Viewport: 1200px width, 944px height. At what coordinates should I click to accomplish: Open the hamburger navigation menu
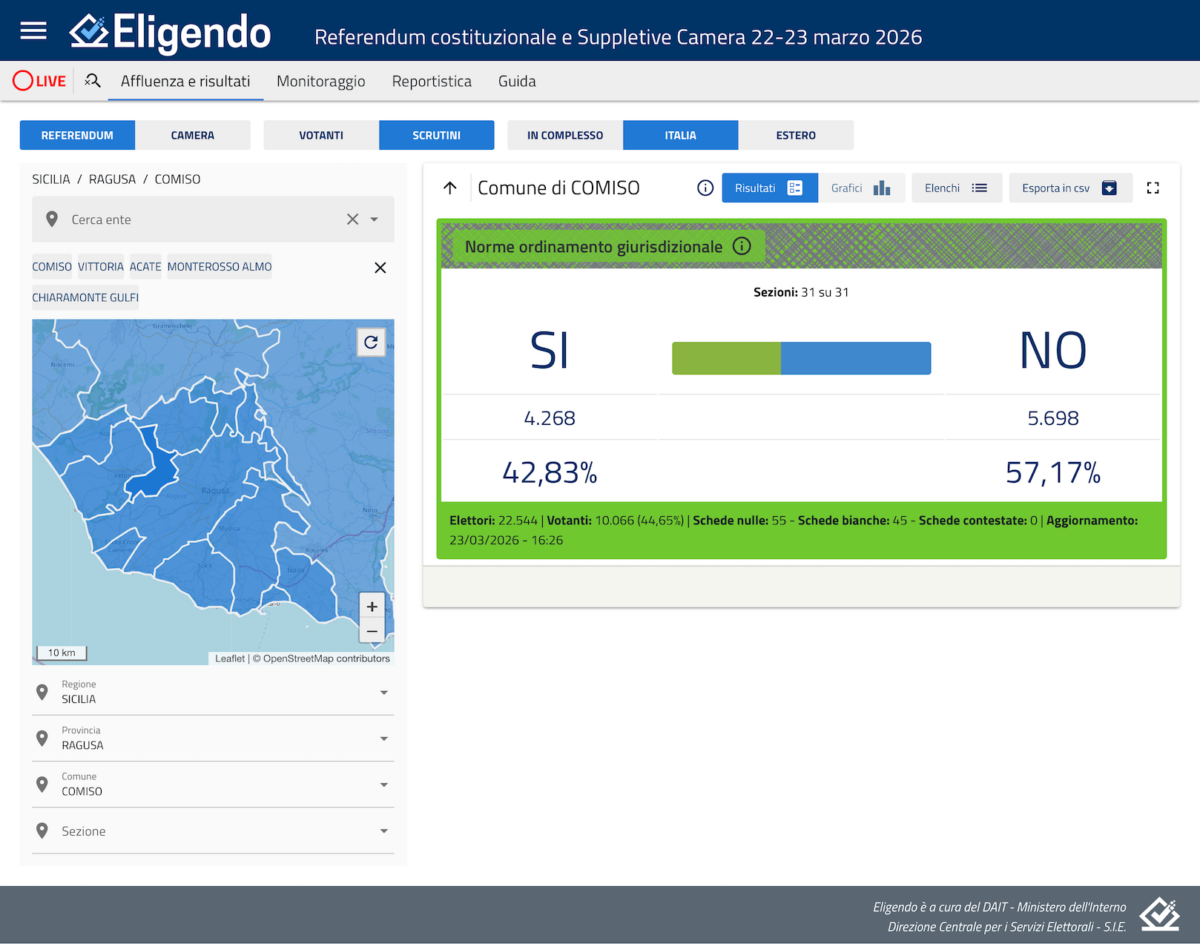[x=33, y=30]
